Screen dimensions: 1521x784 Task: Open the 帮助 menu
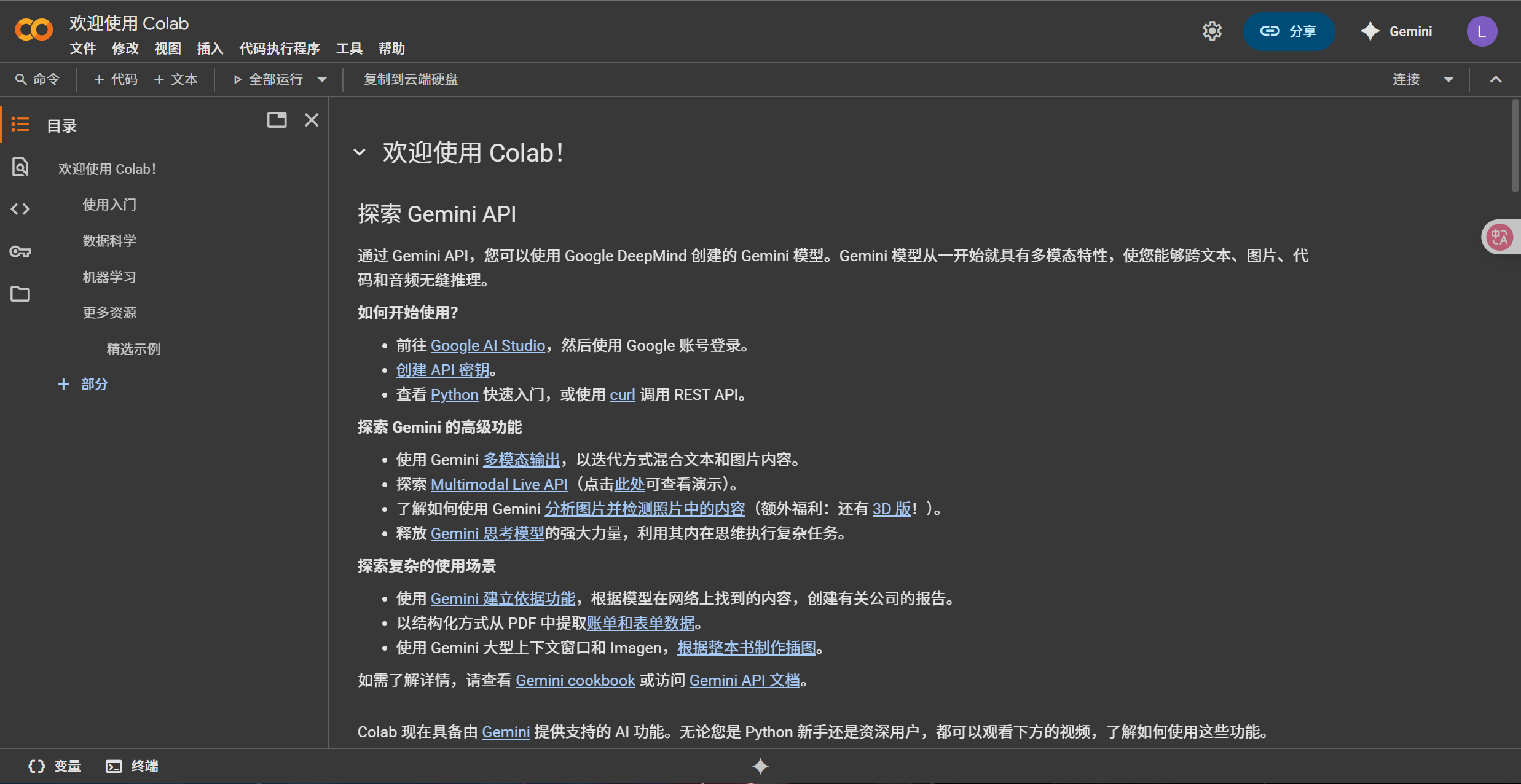(x=391, y=49)
